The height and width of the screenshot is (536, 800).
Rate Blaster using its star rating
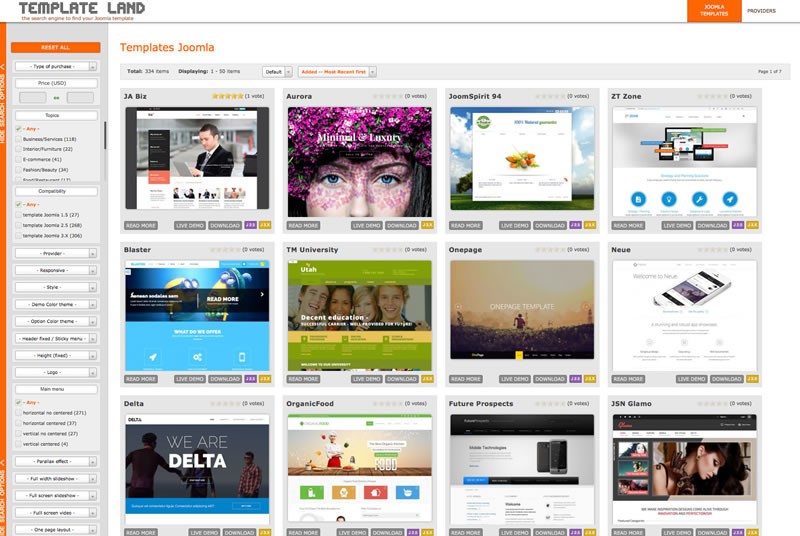point(226,250)
